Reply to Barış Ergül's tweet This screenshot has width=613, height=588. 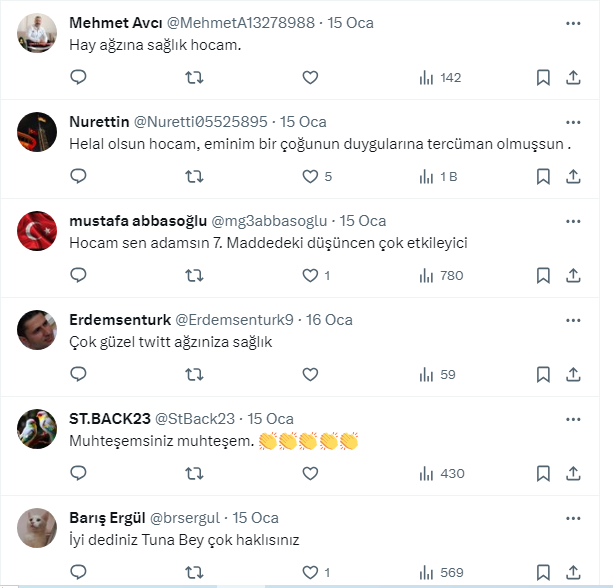[x=79, y=572]
